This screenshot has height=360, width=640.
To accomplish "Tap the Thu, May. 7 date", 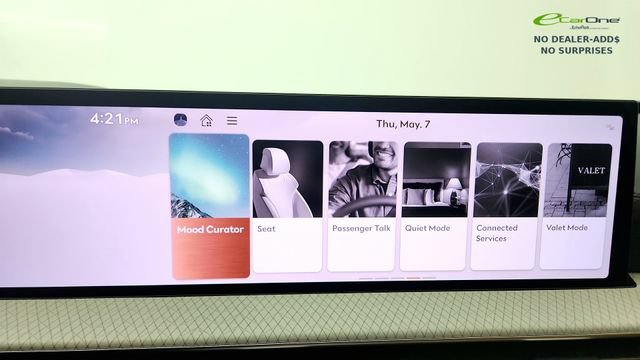I will coord(403,124).
